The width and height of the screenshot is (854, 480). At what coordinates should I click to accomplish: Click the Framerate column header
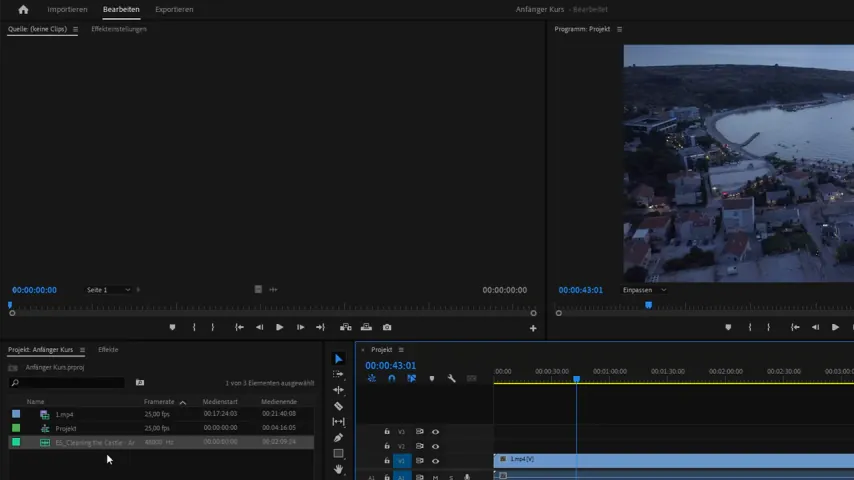(x=159, y=402)
